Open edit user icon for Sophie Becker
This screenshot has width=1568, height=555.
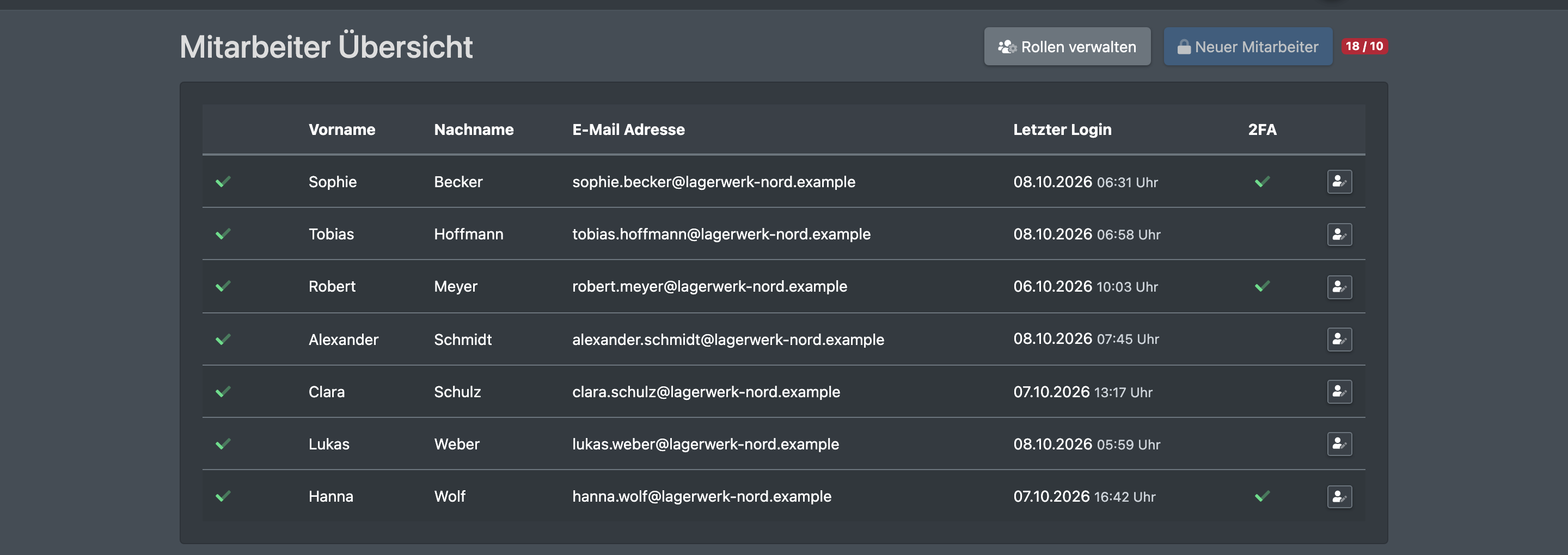1339,181
